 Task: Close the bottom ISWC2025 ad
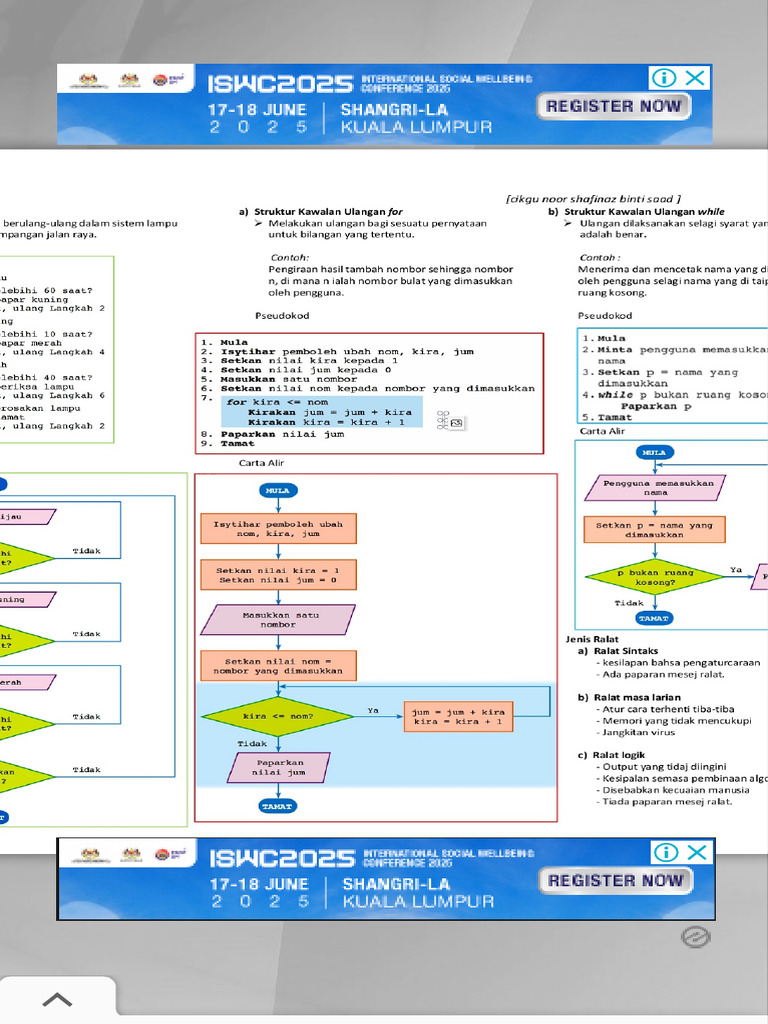pos(697,852)
